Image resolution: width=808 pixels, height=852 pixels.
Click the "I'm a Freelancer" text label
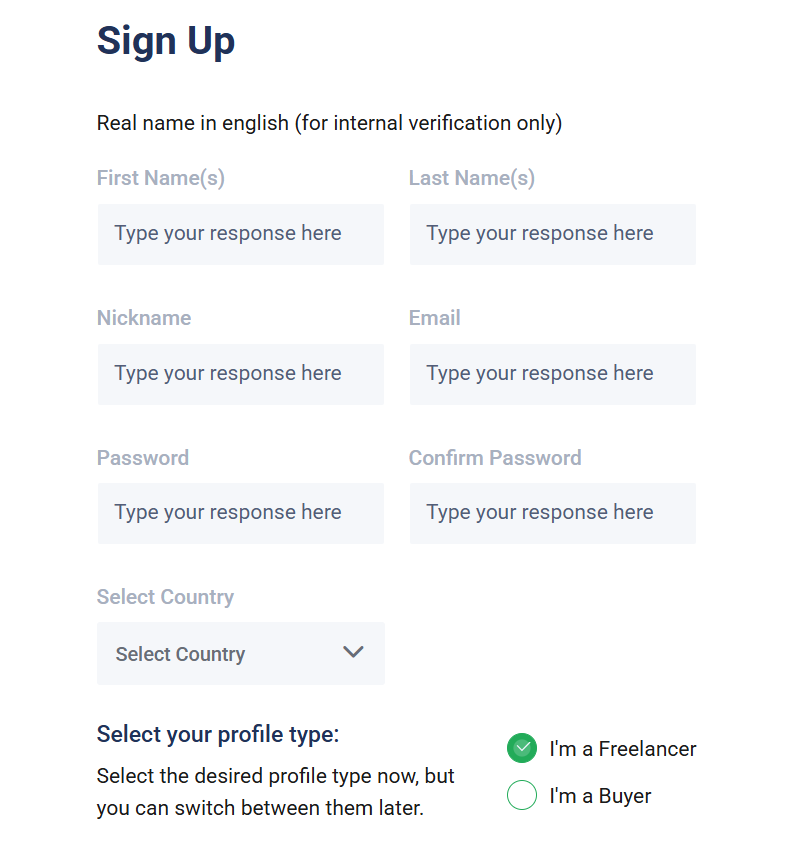(622, 749)
